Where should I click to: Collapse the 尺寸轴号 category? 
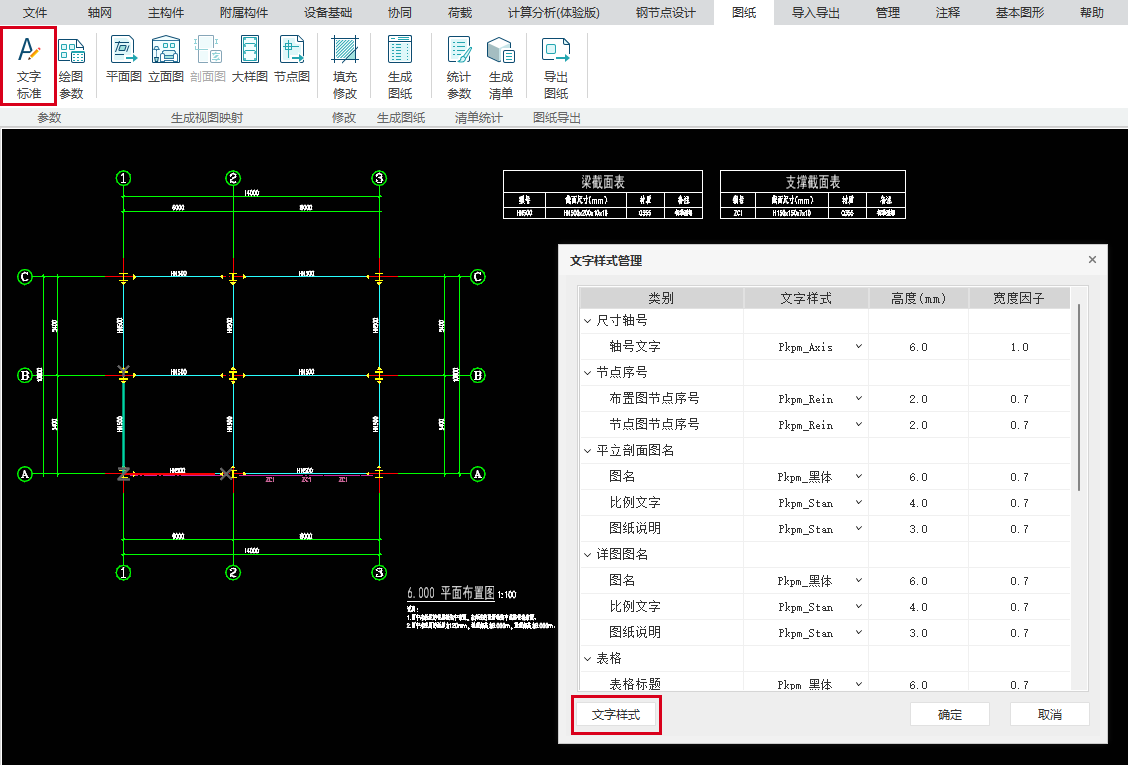(x=588, y=321)
